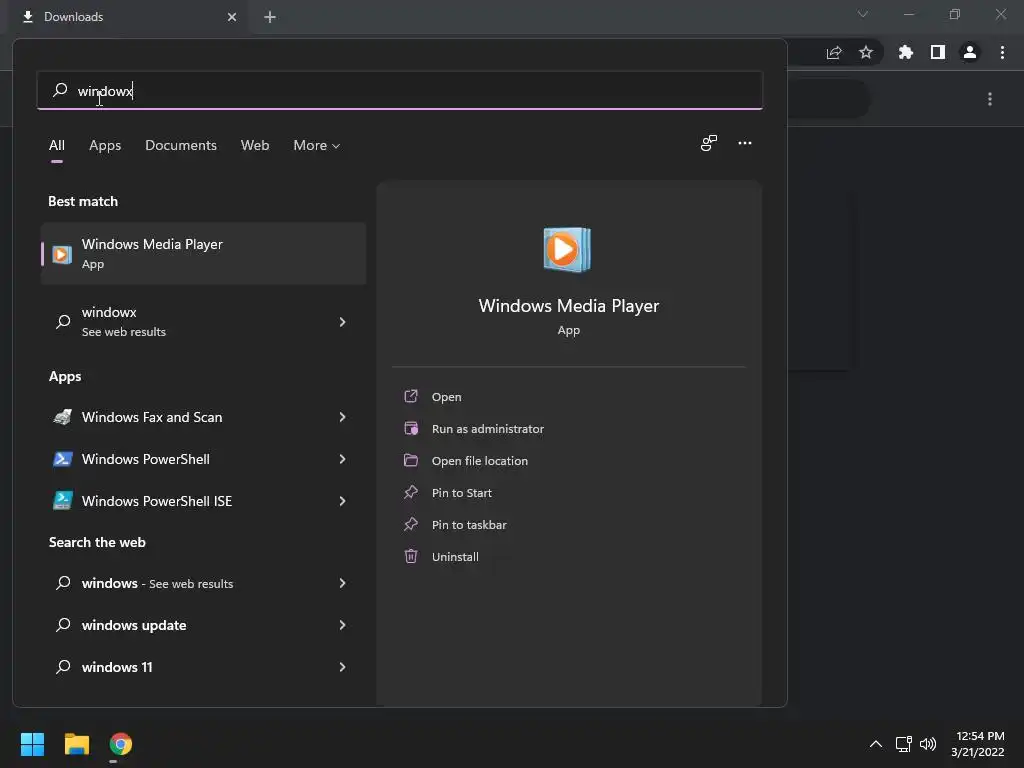Screen dimensions: 1024x768
Task: Click the volume speaker tray icon
Action: coord(927,744)
